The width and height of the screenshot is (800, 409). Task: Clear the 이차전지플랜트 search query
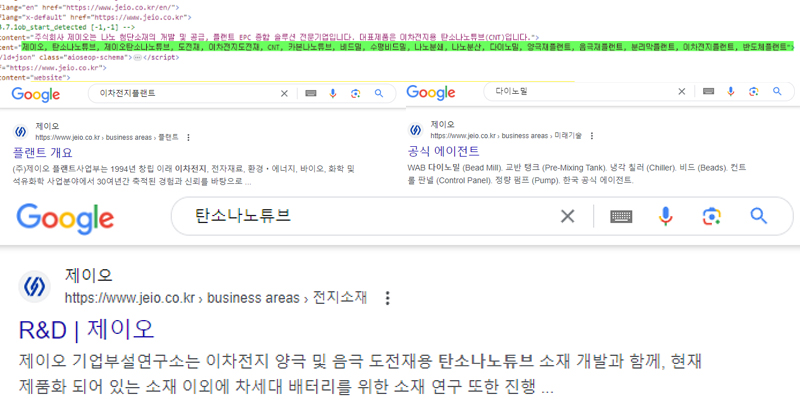click(x=284, y=93)
